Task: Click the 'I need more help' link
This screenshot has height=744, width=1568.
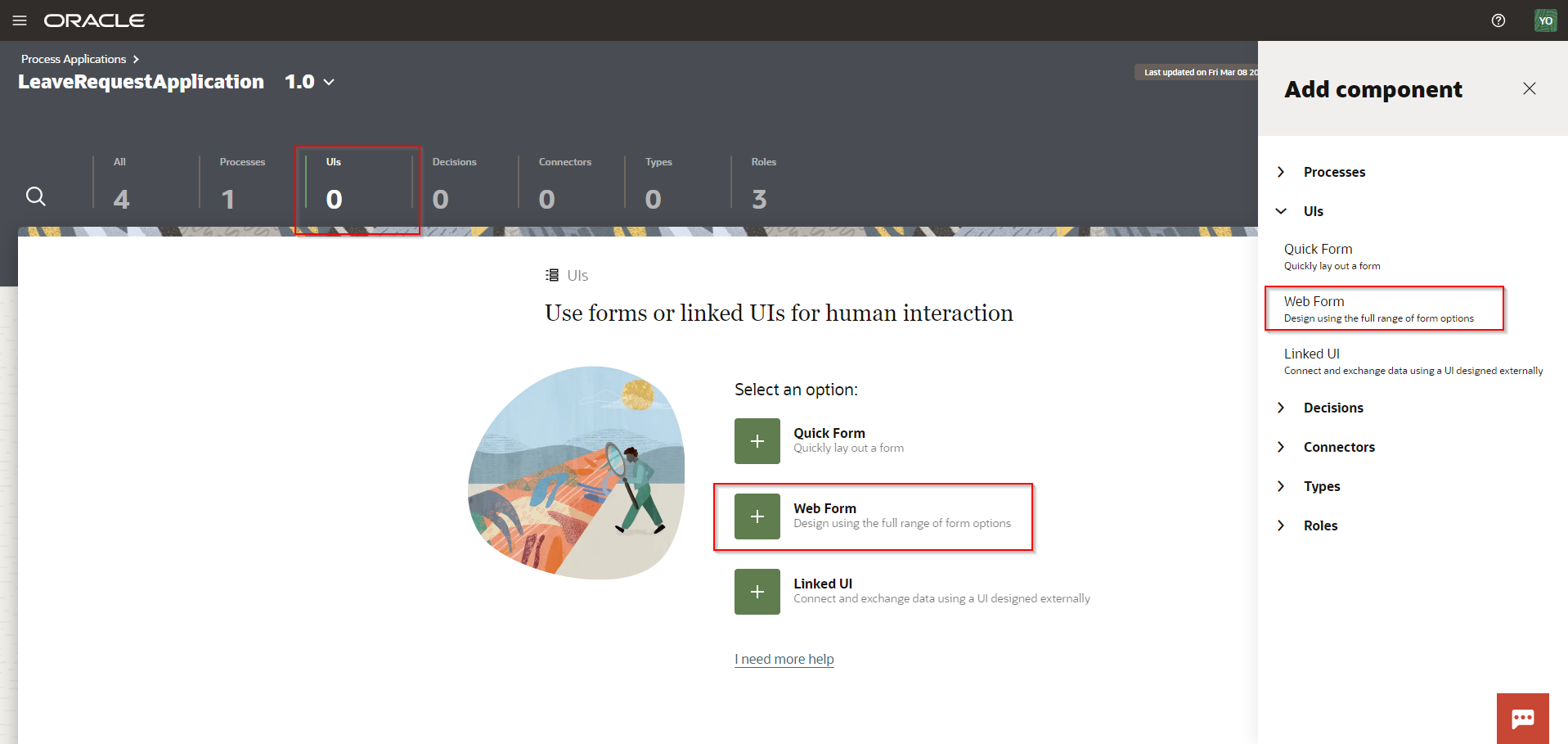Action: click(x=784, y=659)
